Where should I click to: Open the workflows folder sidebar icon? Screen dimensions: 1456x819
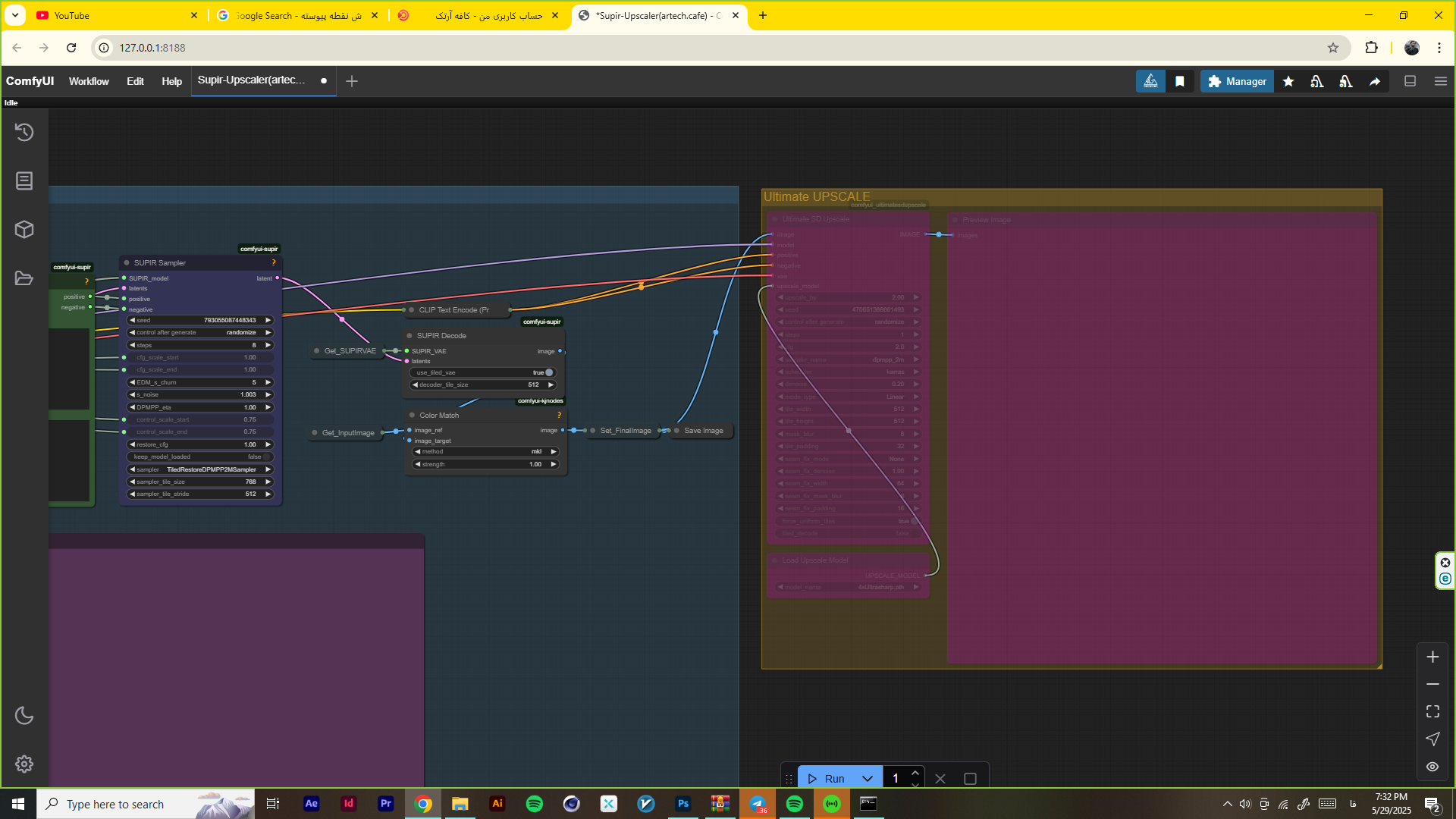pos(24,278)
